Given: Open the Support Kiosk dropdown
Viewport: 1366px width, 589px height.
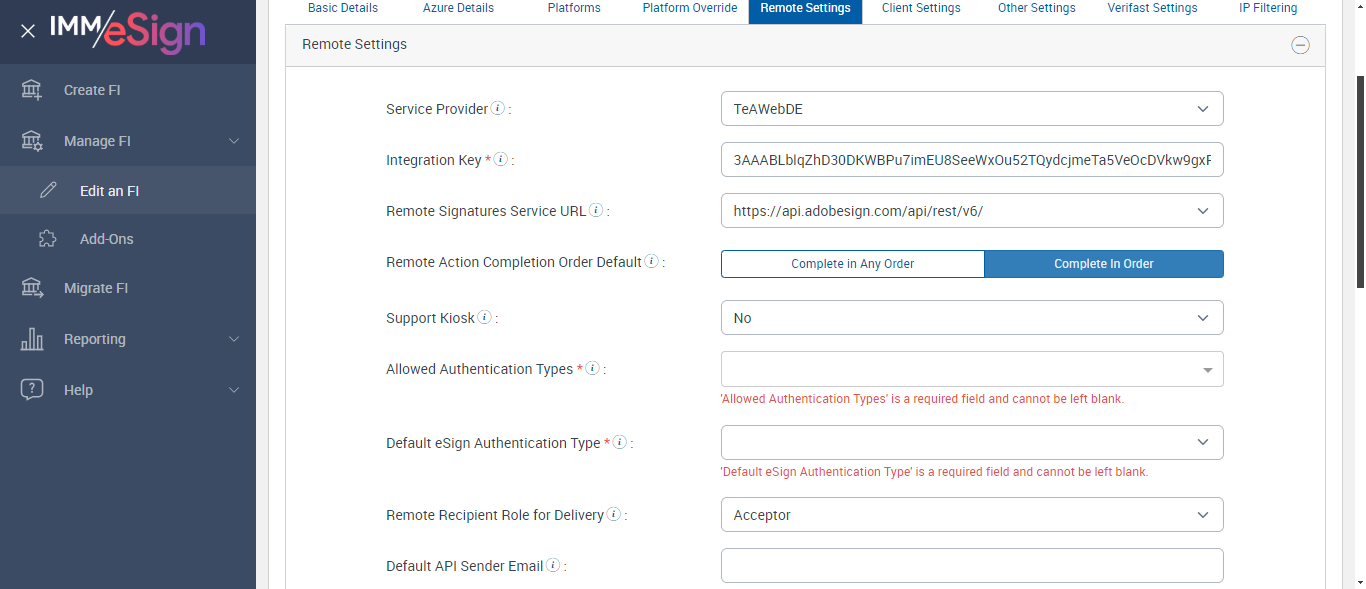Looking at the screenshot, I should tap(972, 318).
